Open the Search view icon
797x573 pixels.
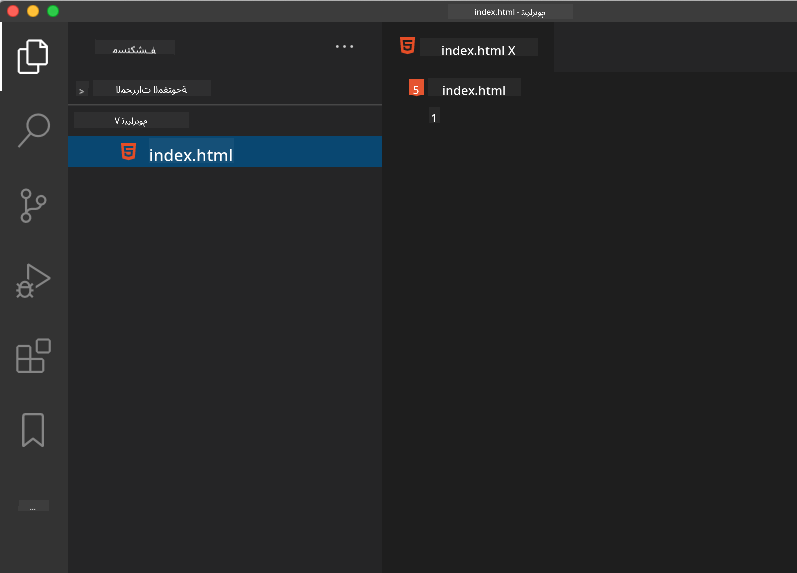point(33,130)
